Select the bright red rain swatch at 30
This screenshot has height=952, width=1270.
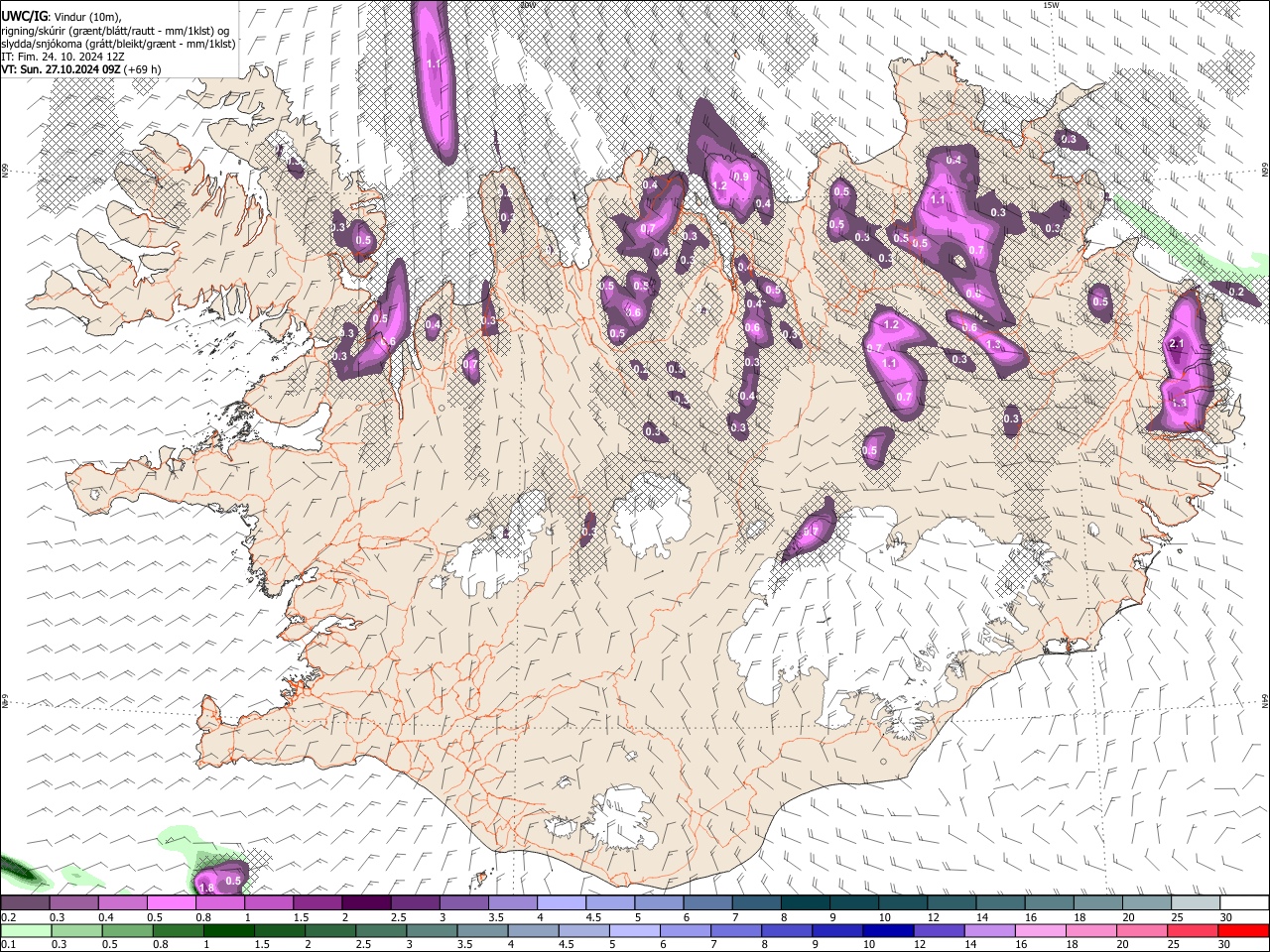click(1244, 930)
